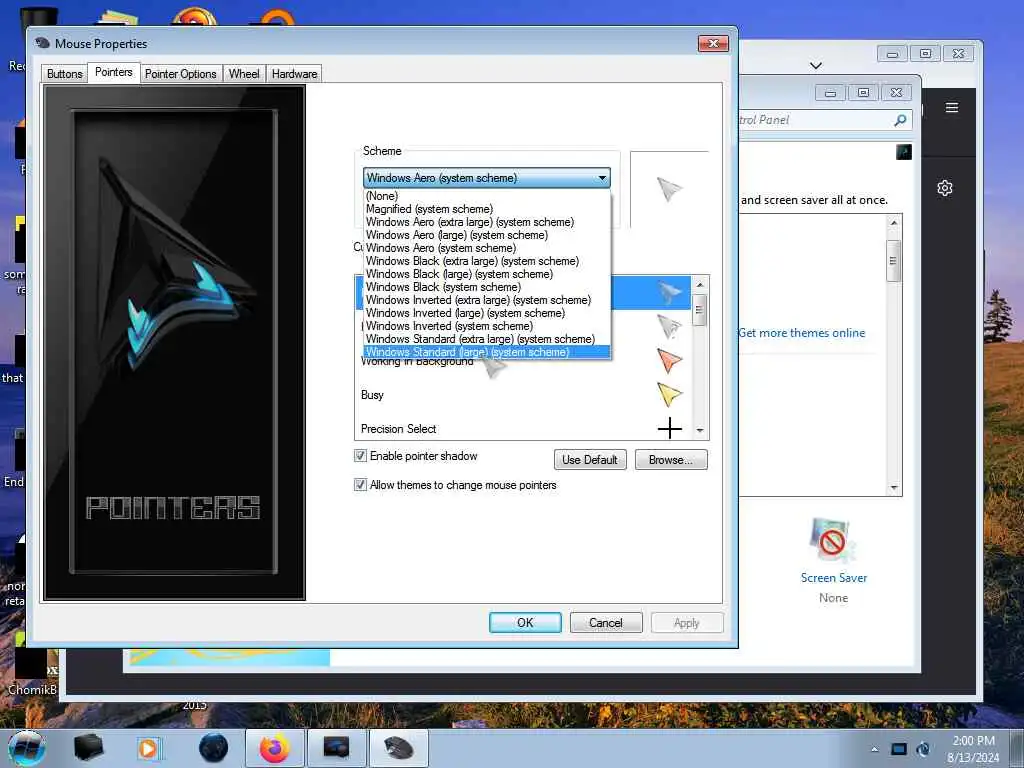
Task: Pick Windows Inverted (large) scheme
Action: [487, 313]
